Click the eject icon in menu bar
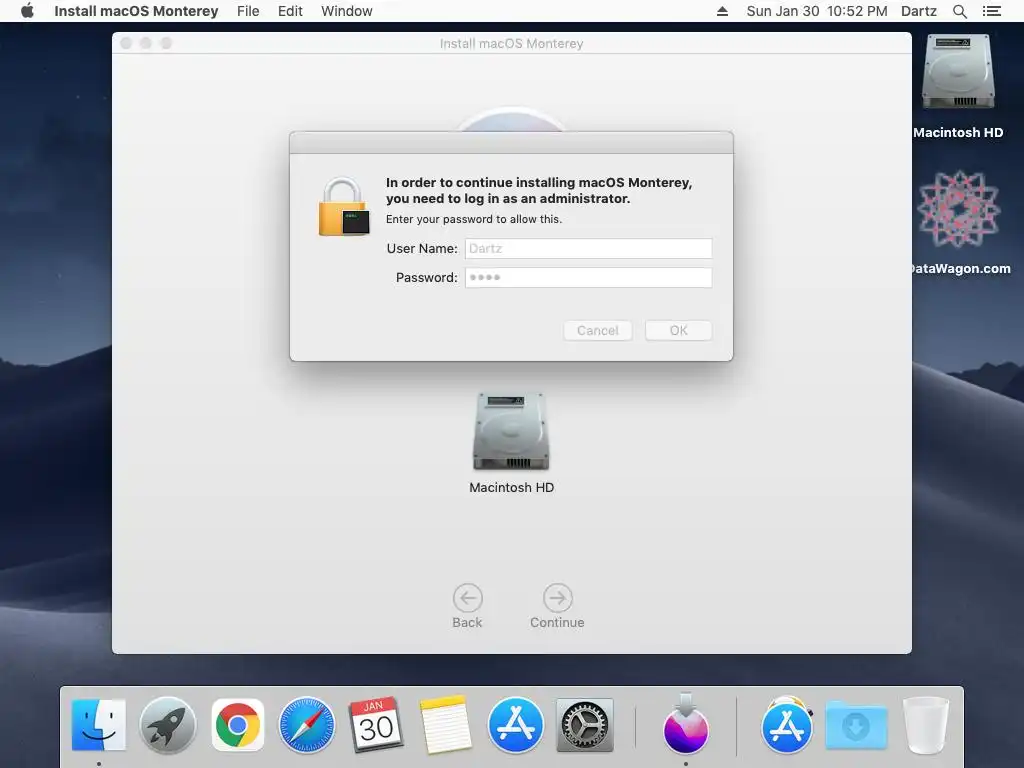 tap(722, 11)
